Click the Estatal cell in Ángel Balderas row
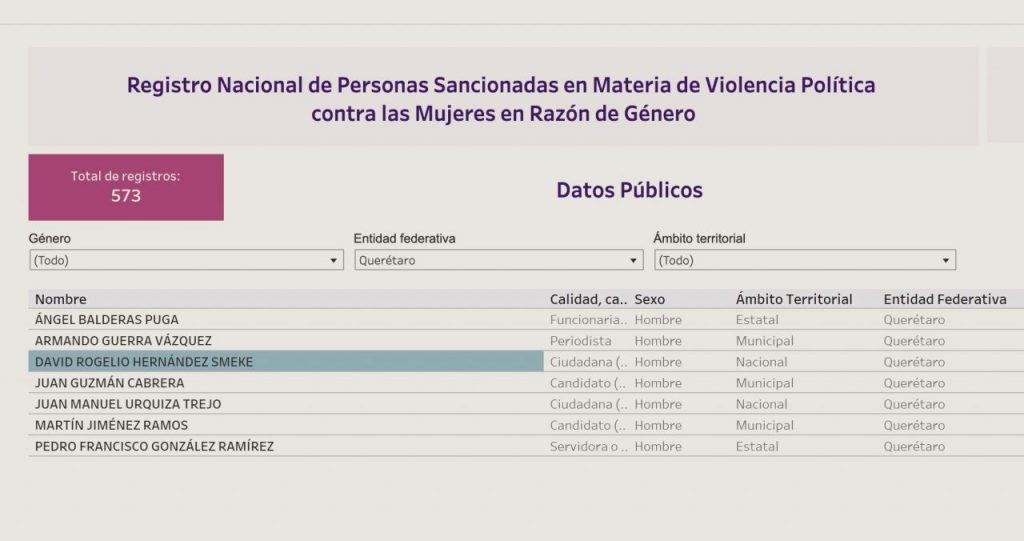 (757, 320)
